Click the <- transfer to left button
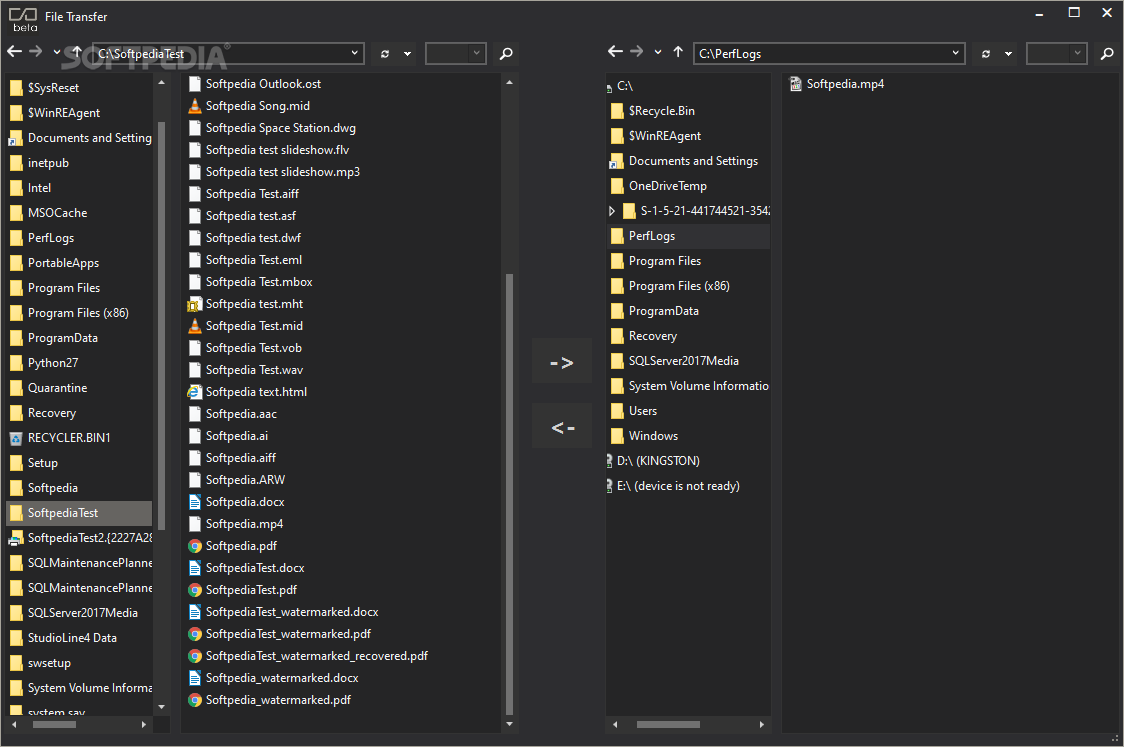This screenshot has width=1124, height=747. 562,427
